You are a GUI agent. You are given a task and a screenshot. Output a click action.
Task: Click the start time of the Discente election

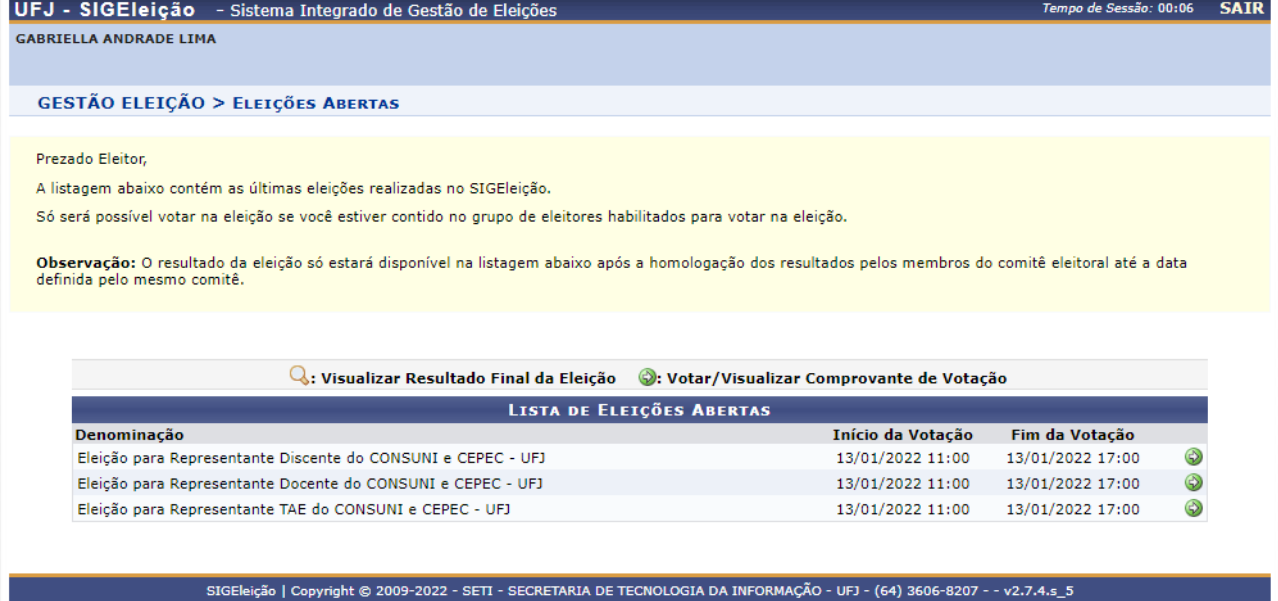tap(903, 458)
